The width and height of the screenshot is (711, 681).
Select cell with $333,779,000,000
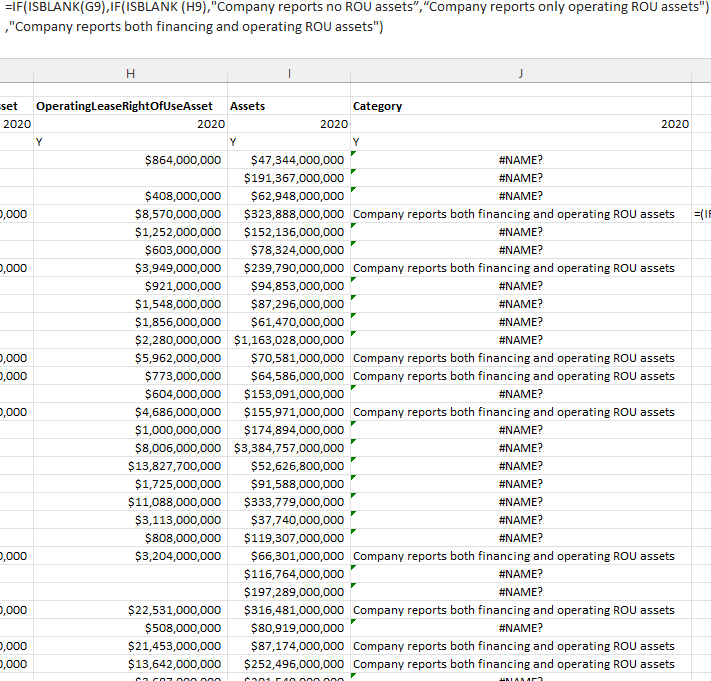point(289,502)
